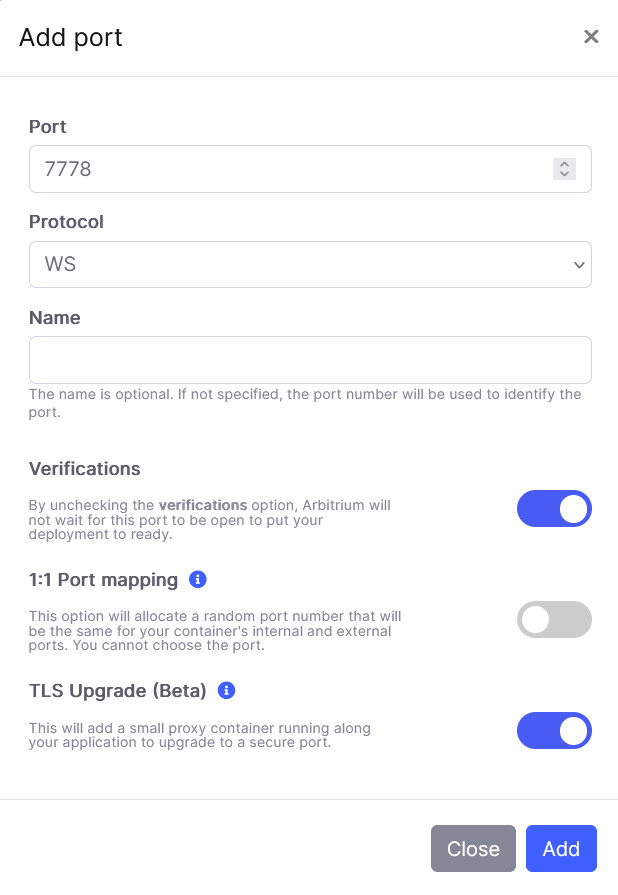Focus the Port field containing 7778
This screenshot has width=618, height=895.
click(290, 169)
